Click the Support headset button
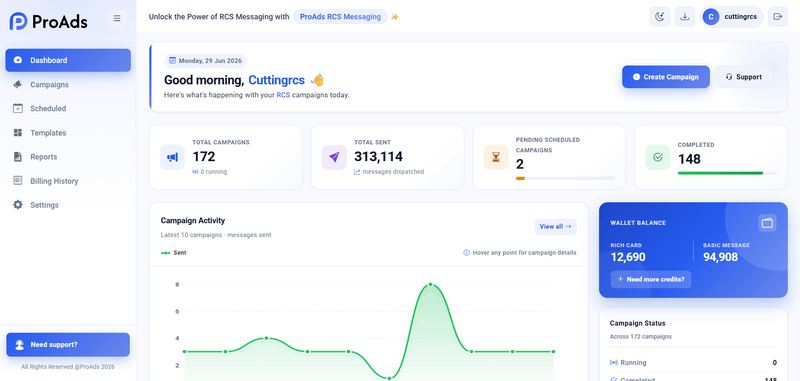Screen dimensions: 800x381 coord(743,77)
